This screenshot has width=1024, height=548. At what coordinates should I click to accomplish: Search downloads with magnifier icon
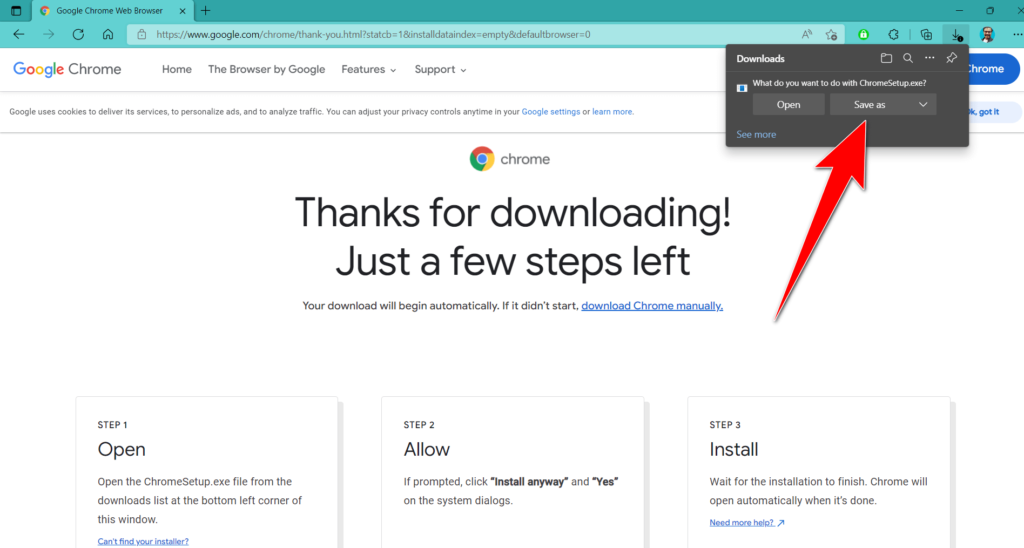coord(908,58)
